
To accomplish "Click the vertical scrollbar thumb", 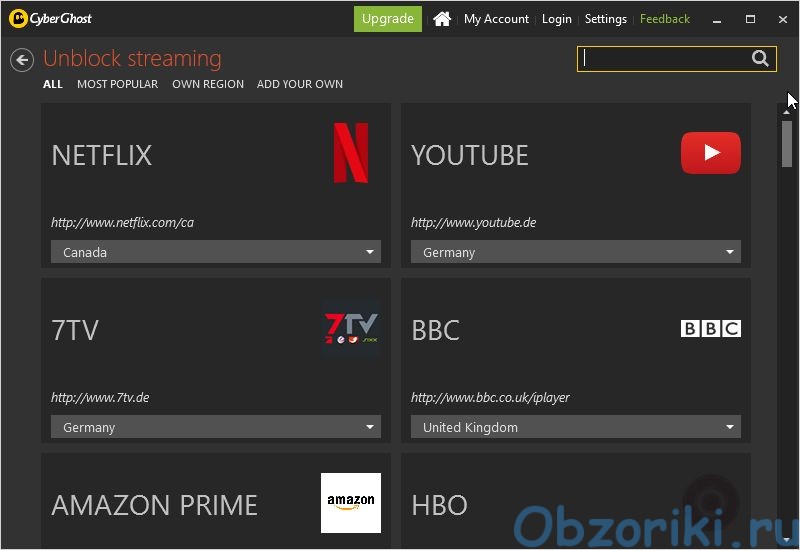I will 787,144.
